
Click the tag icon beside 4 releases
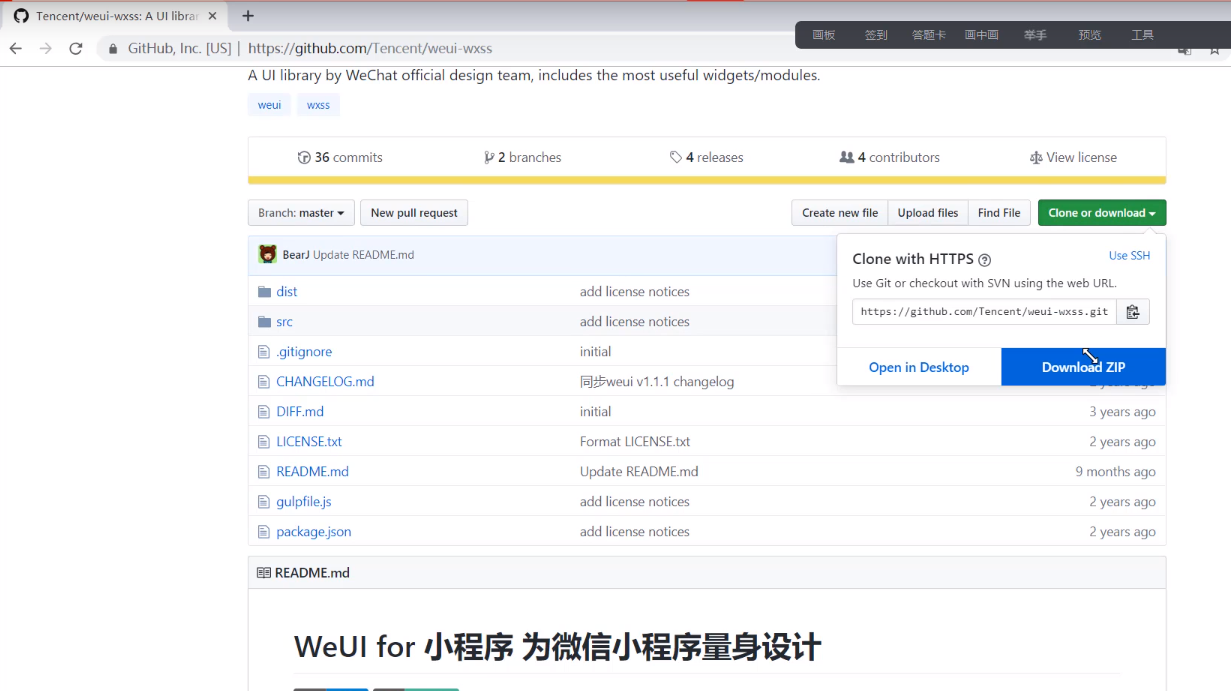point(676,157)
